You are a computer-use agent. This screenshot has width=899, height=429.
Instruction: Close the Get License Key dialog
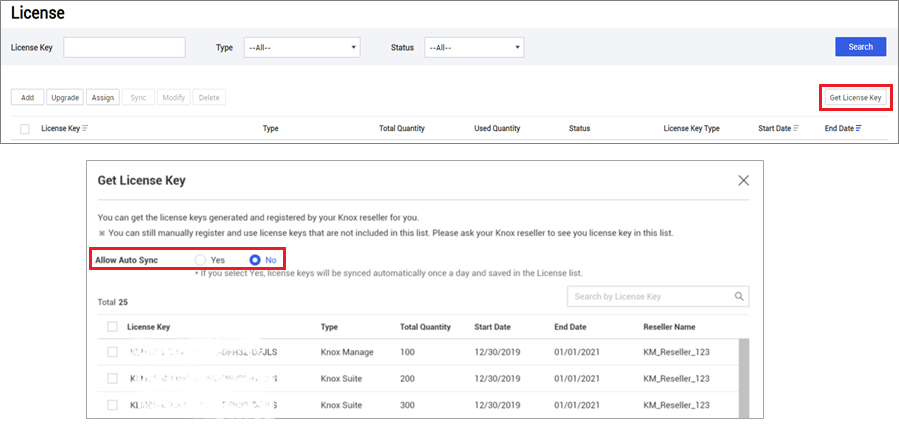(x=743, y=181)
